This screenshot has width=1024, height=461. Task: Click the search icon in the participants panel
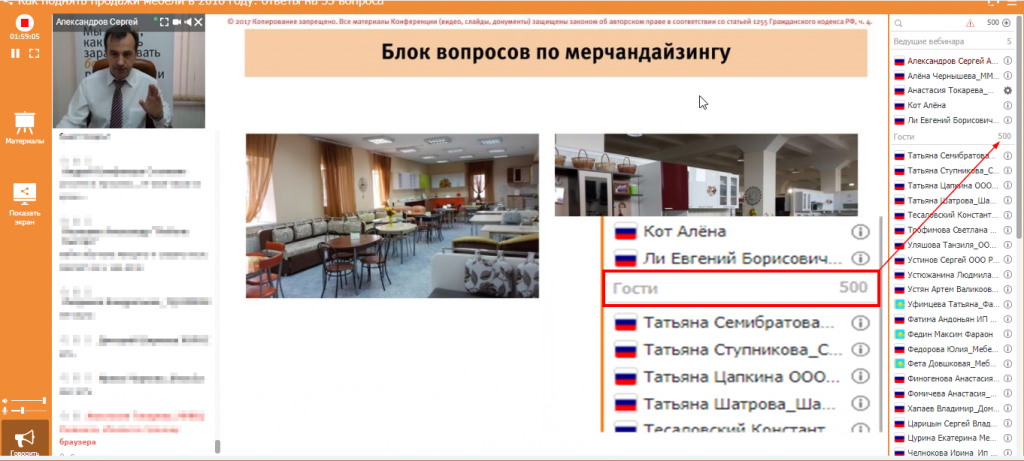[x=899, y=24]
